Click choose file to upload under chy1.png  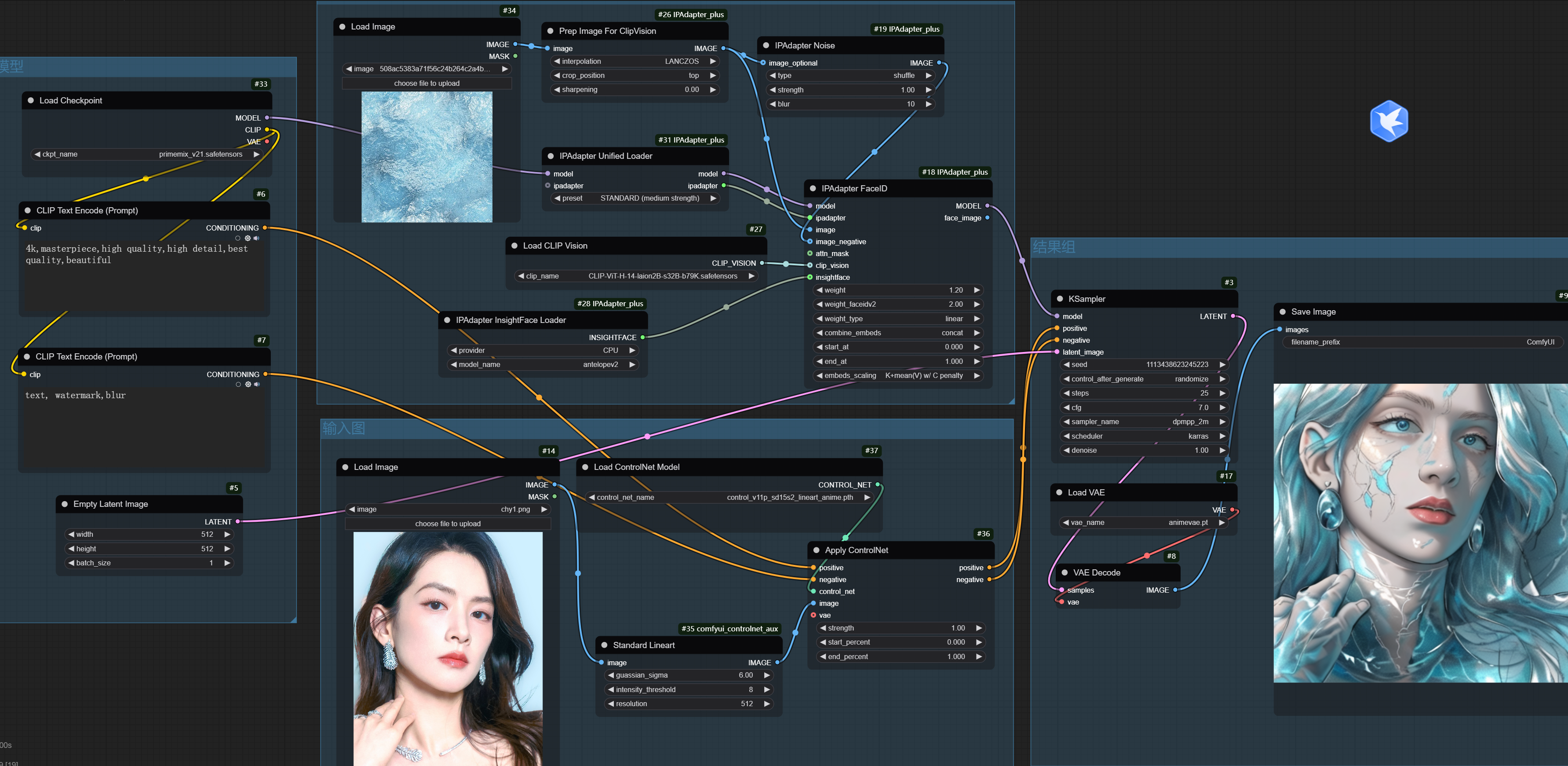[x=448, y=524]
